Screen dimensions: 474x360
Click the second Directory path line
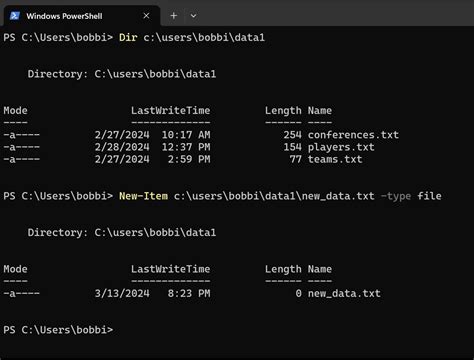click(122, 233)
